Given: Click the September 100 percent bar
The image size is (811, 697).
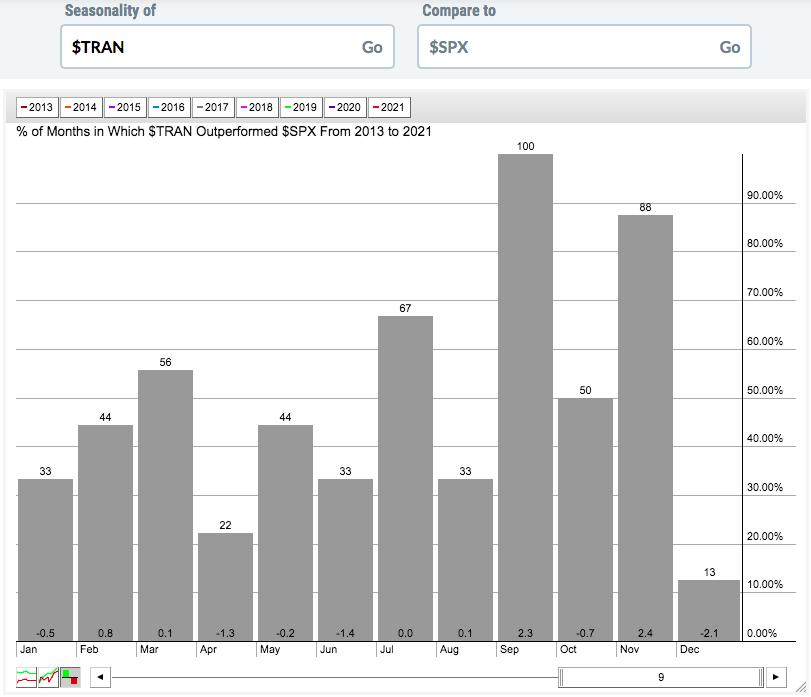Looking at the screenshot, I should pos(525,397).
